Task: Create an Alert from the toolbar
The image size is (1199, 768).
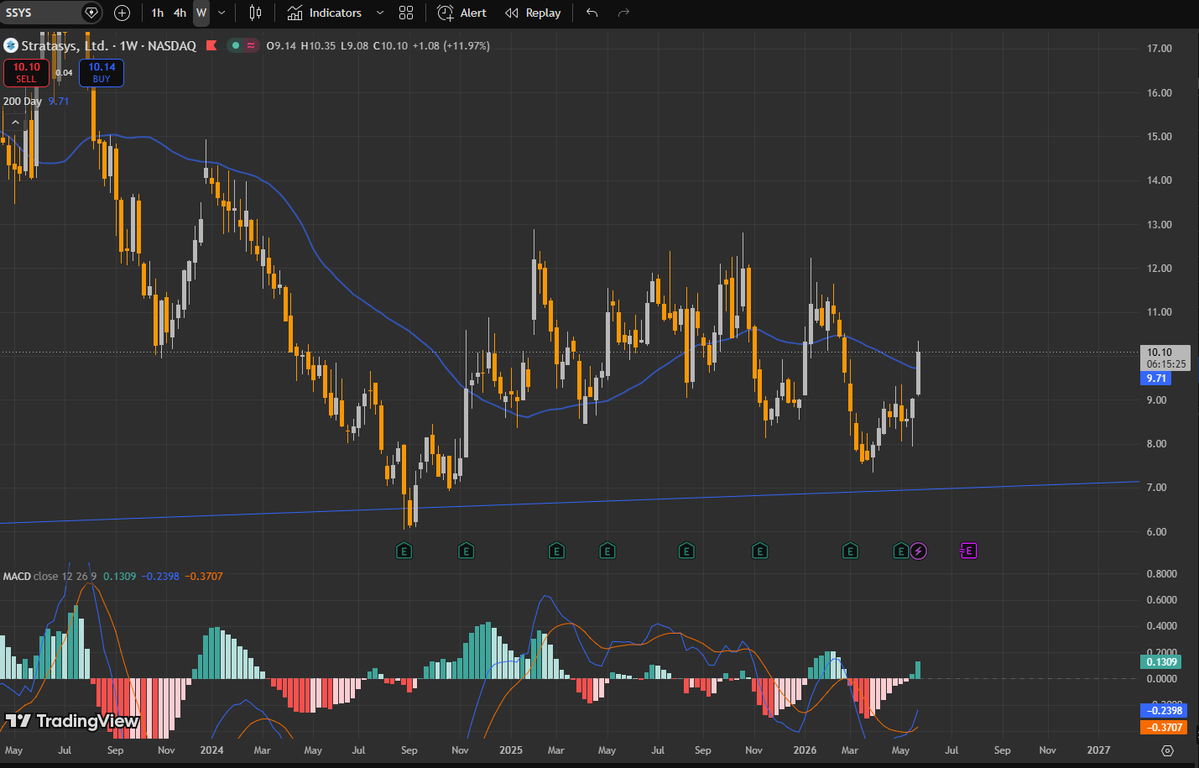Action: coord(461,13)
